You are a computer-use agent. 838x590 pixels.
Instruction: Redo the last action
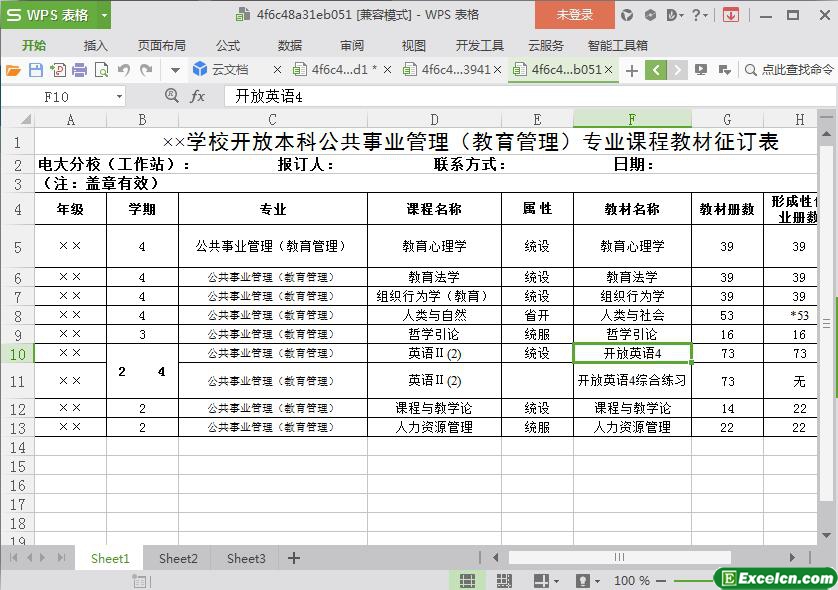146,70
